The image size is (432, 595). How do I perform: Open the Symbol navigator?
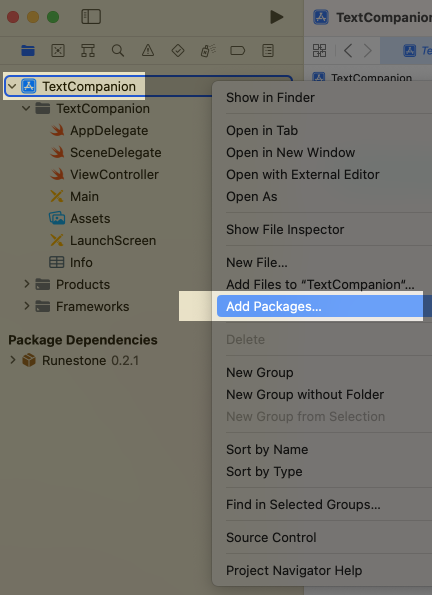(x=88, y=50)
